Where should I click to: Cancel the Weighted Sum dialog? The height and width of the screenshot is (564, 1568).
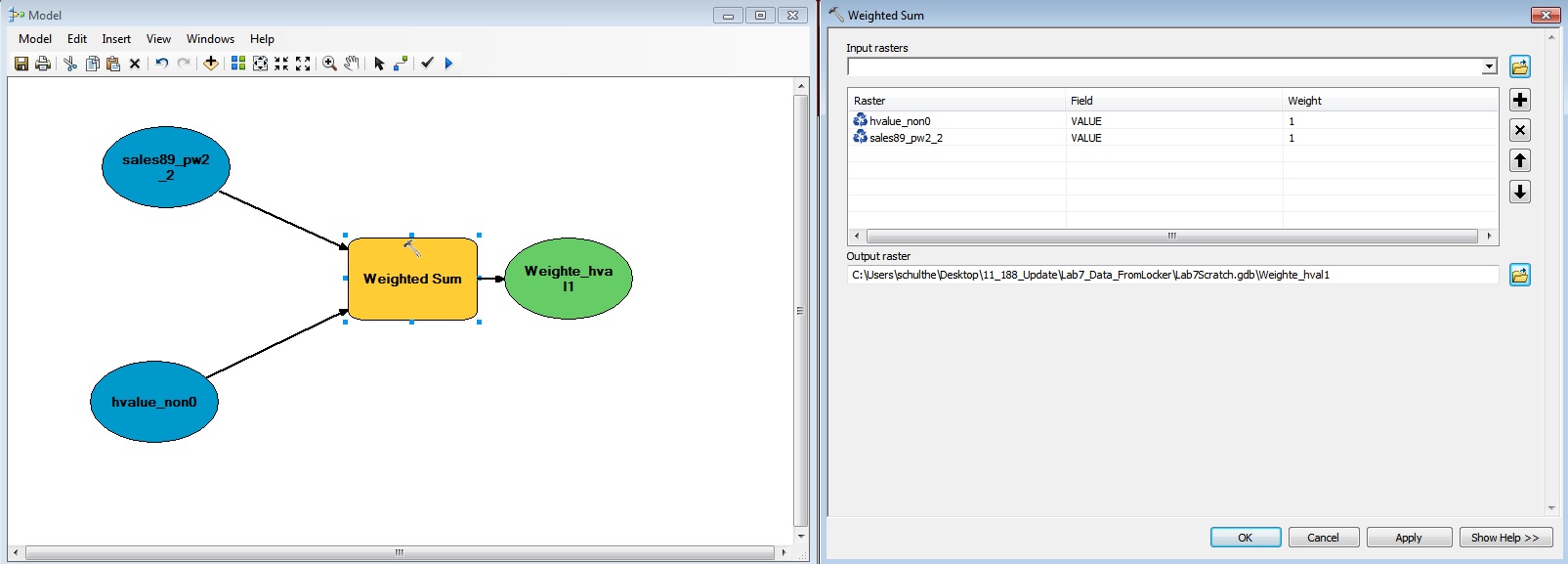[x=1324, y=538]
